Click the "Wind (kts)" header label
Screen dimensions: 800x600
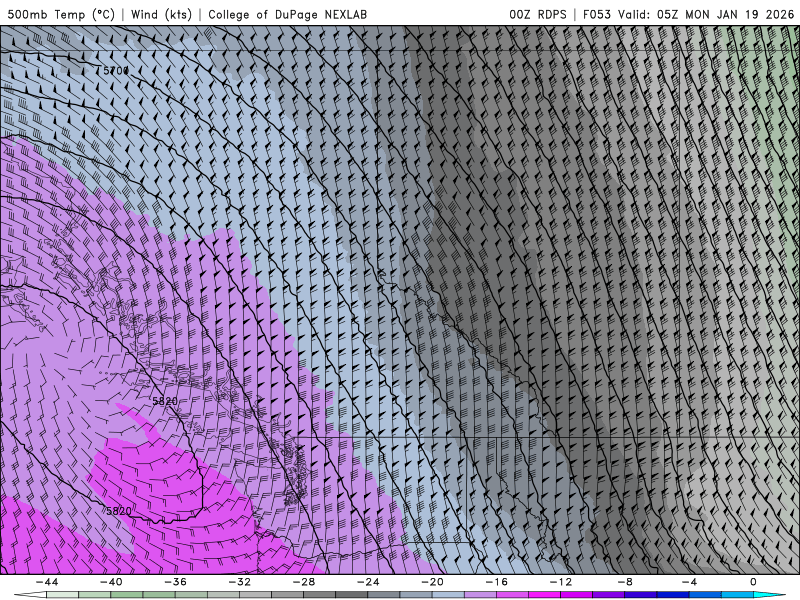click(161, 14)
